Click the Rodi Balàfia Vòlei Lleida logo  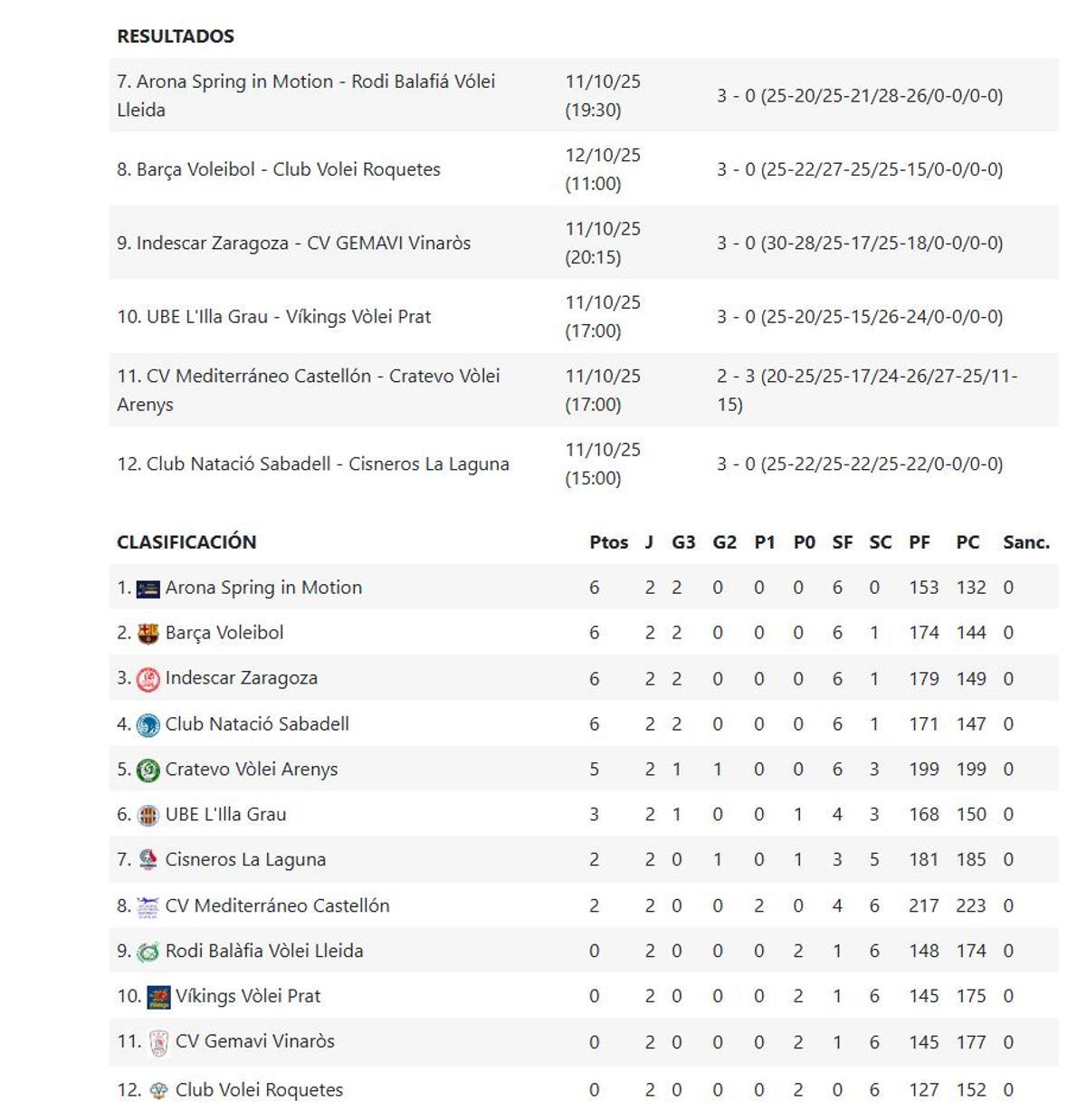coord(148,952)
